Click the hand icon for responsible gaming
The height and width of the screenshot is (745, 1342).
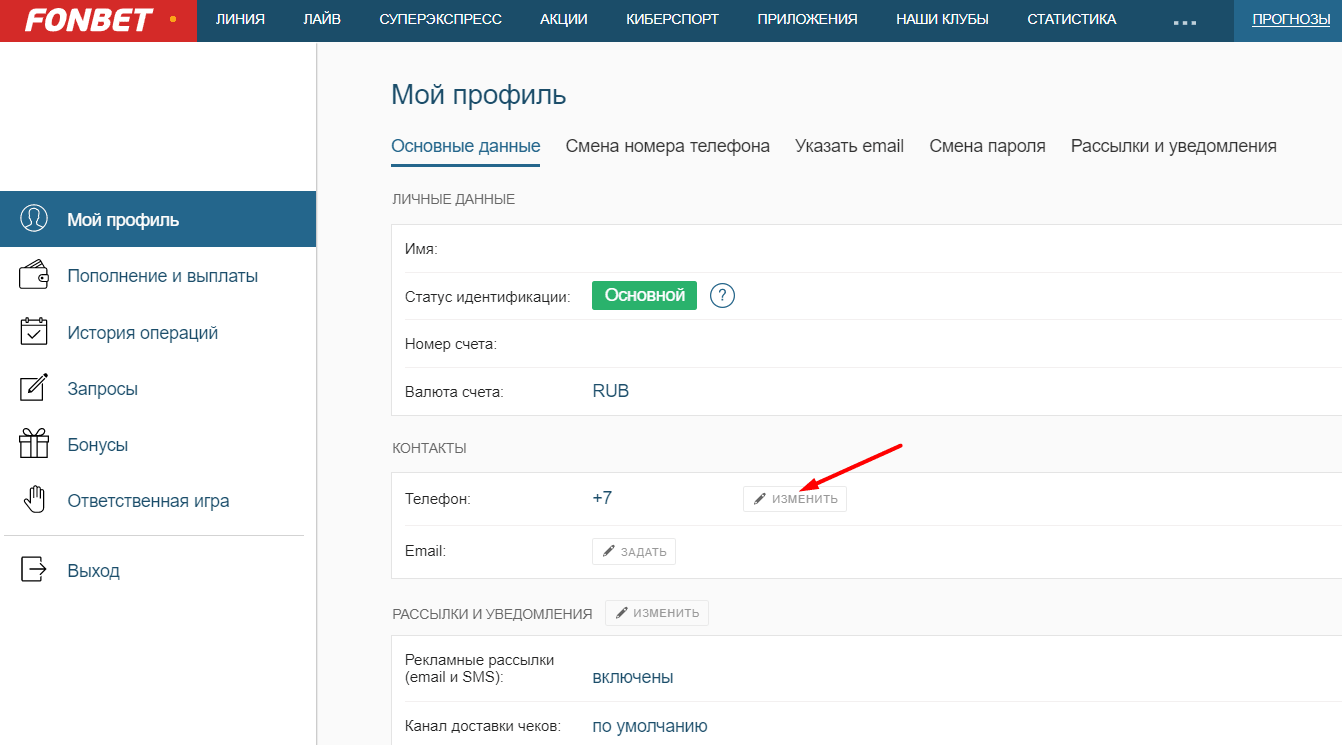click(x=34, y=500)
